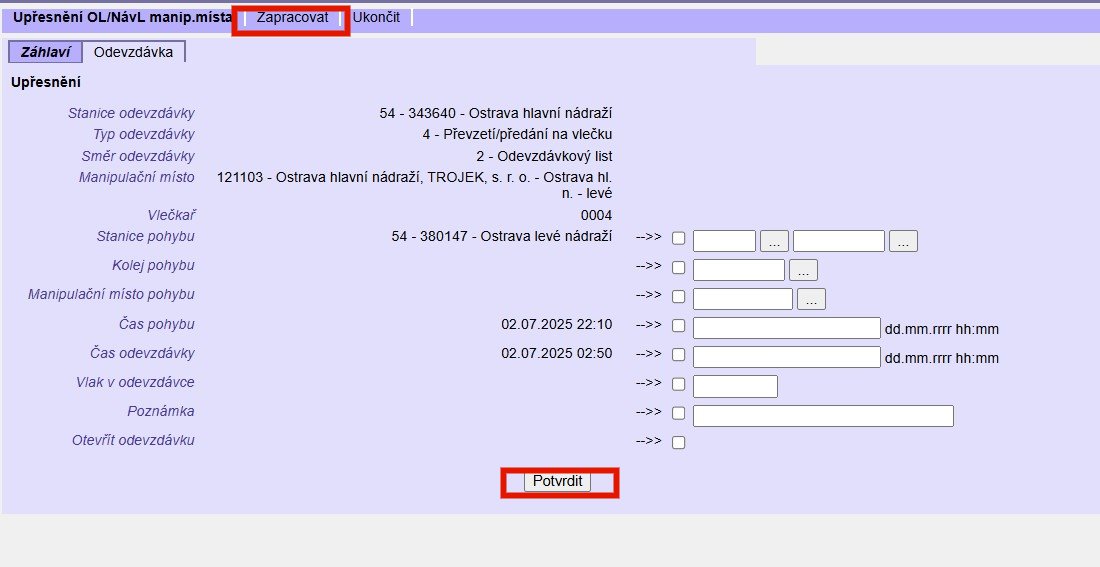
Task: Open the Manipulační místo pohybu lookup button
Action: 811,299
